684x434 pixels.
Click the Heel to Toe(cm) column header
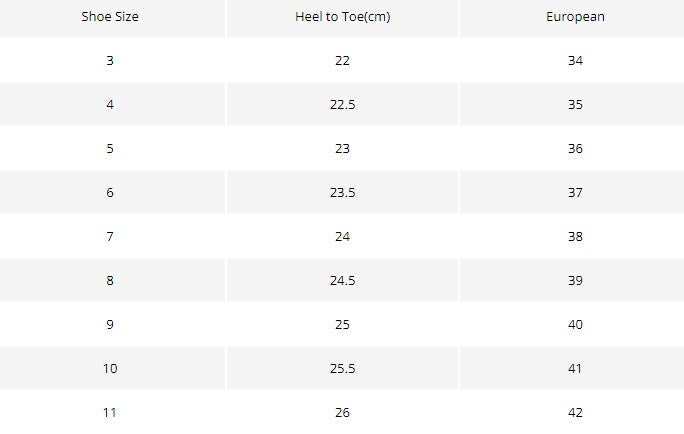pyautogui.click(x=342, y=17)
